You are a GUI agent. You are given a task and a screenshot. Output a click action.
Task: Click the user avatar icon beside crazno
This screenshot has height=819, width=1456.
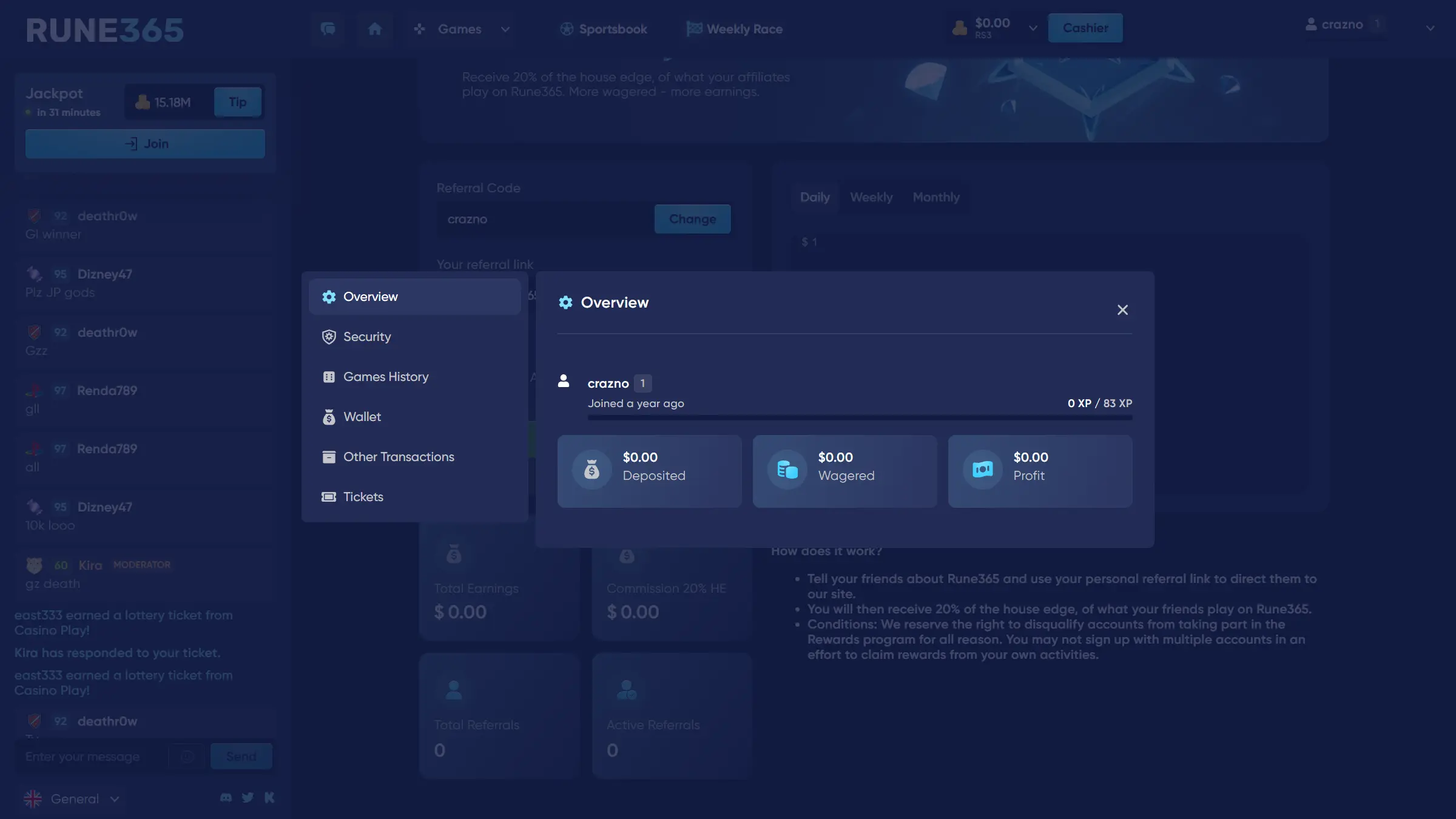pyautogui.click(x=564, y=381)
